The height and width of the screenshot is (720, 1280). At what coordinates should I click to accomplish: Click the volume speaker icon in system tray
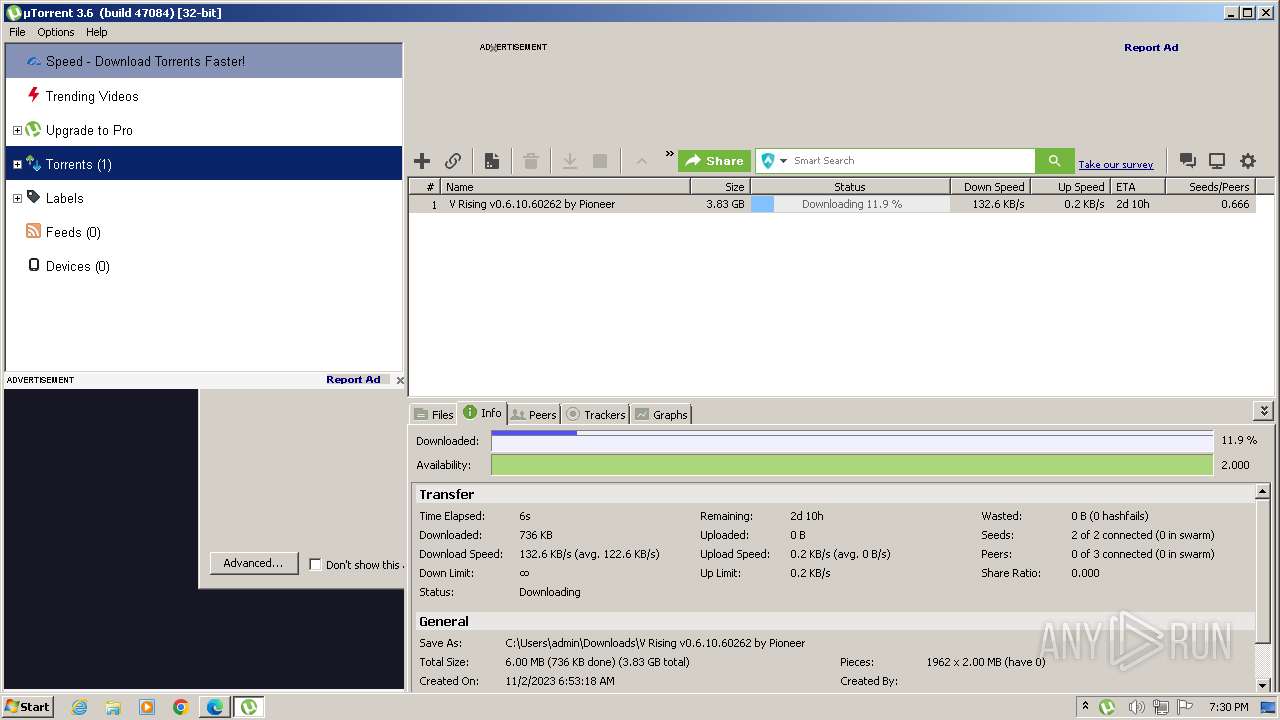1136,707
